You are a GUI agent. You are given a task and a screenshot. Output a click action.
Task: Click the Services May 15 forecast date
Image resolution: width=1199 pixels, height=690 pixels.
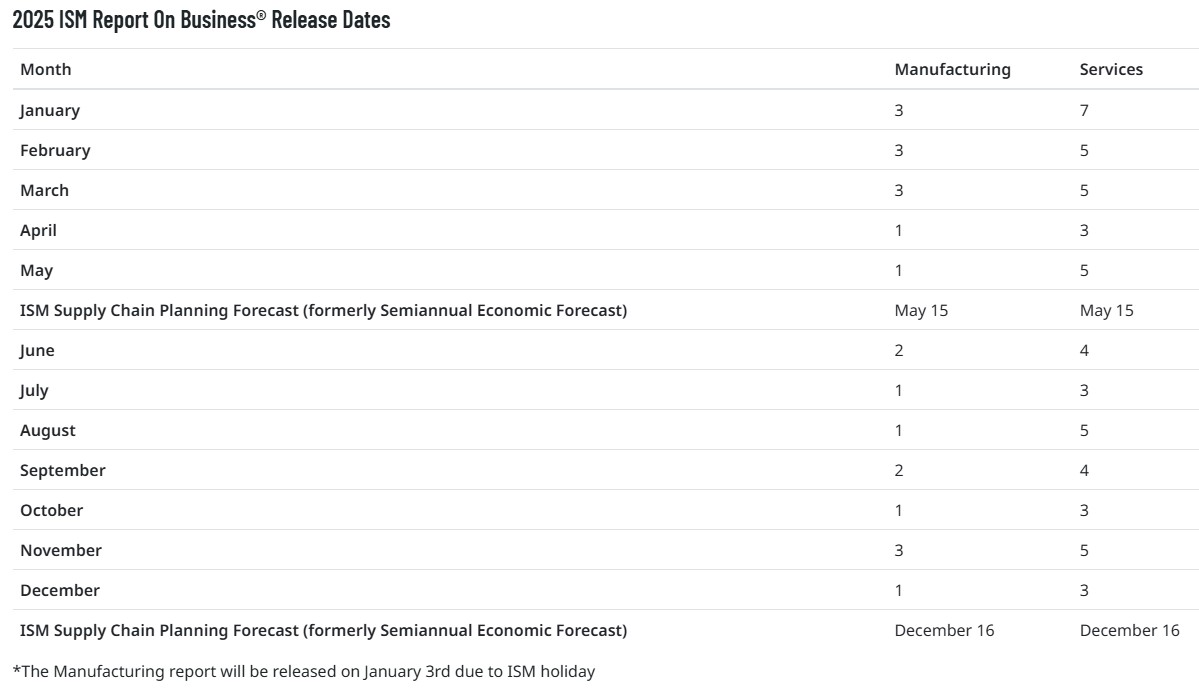pyautogui.click(x=1106, y=310)
